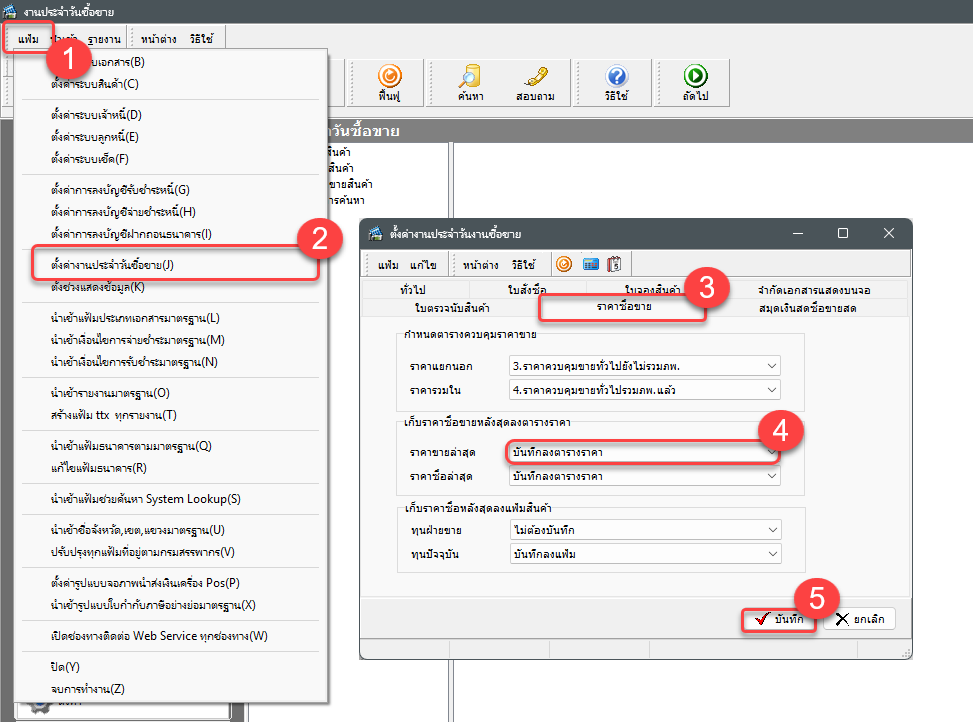Screen dimensions: 973x722
Task: Expand the ราคาแยกนอก dropdown
Action: click(x=771, y=366)
